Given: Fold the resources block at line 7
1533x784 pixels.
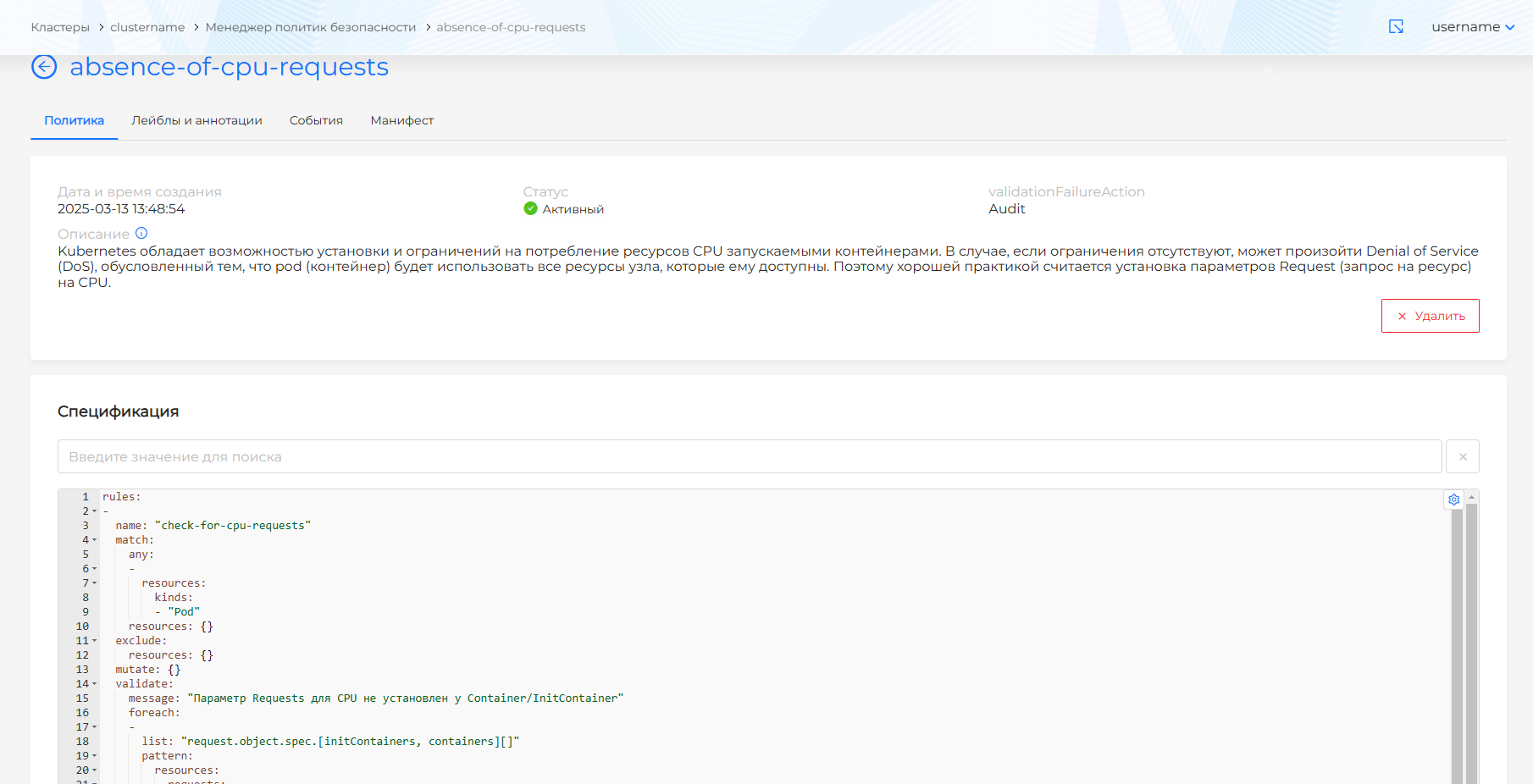Looking at the screenshot, I should tap(94, 583).
